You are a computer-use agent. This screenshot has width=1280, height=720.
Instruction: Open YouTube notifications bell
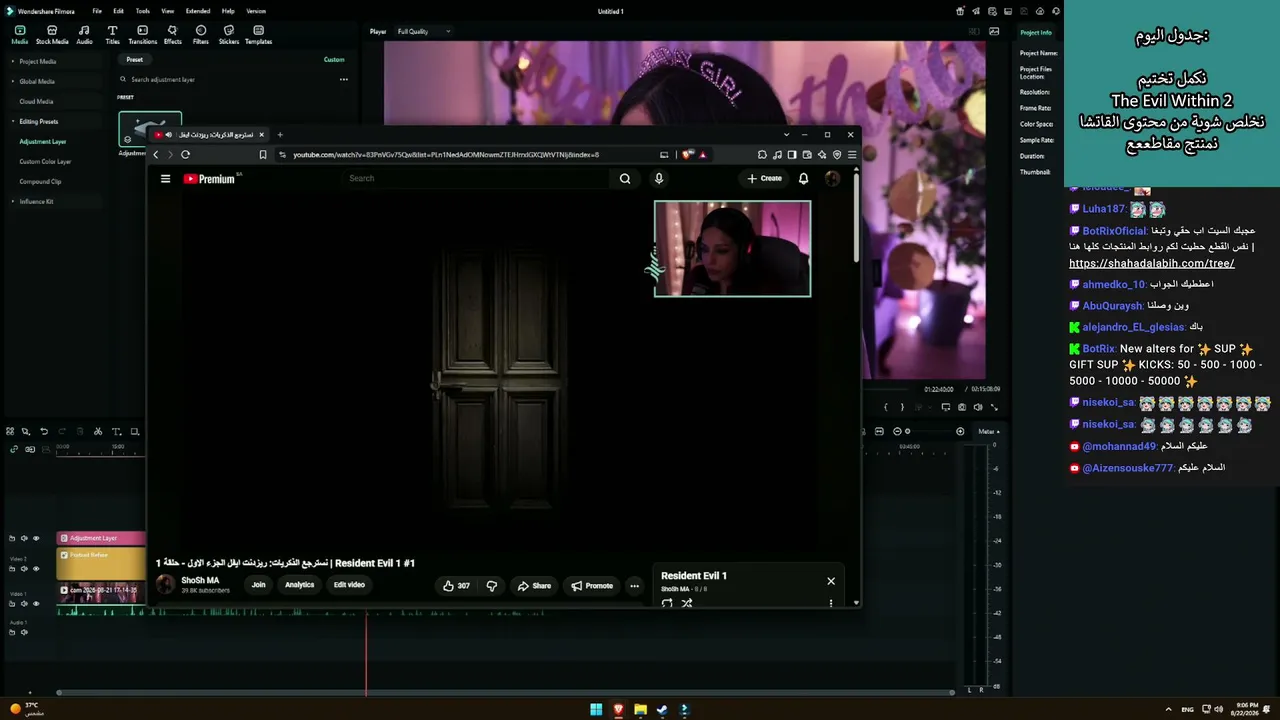803,178
